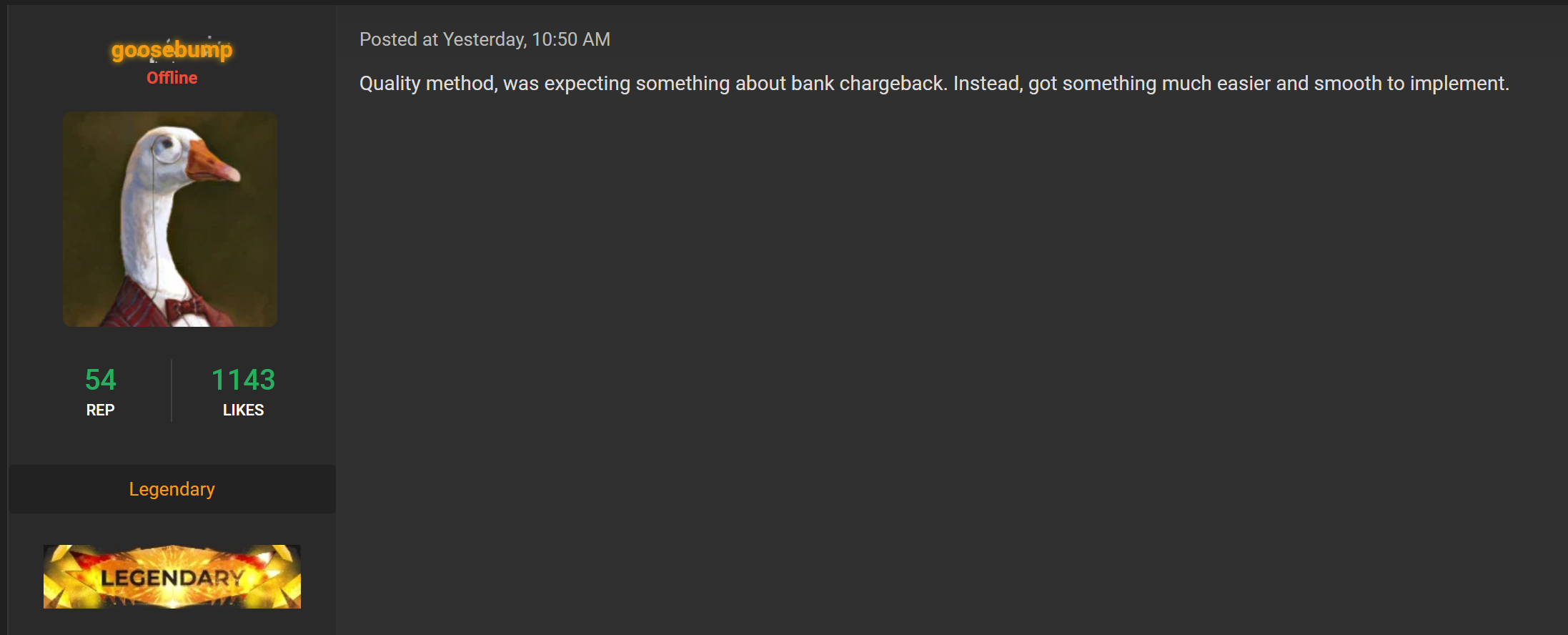Click the REP label under 54
Viewport: 1568px width, 635px height.
tap(100, 410)
